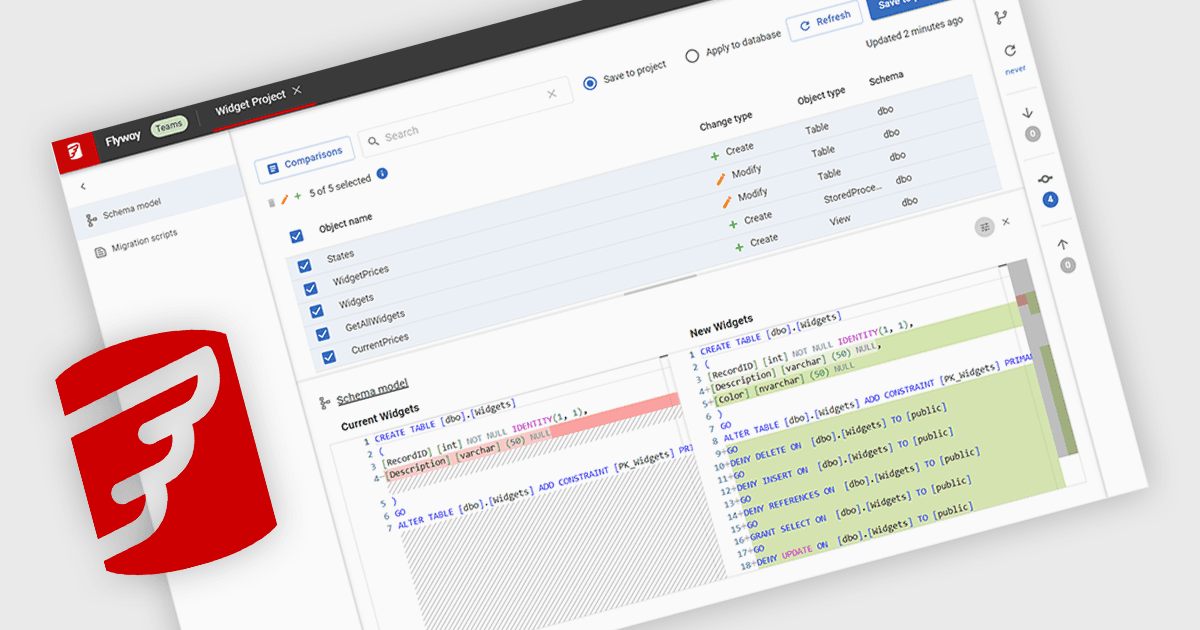This screenshot has height=630, width=1200.
Task: Open the Git branch icon in the right sidebar
Action: [1000, 18]
